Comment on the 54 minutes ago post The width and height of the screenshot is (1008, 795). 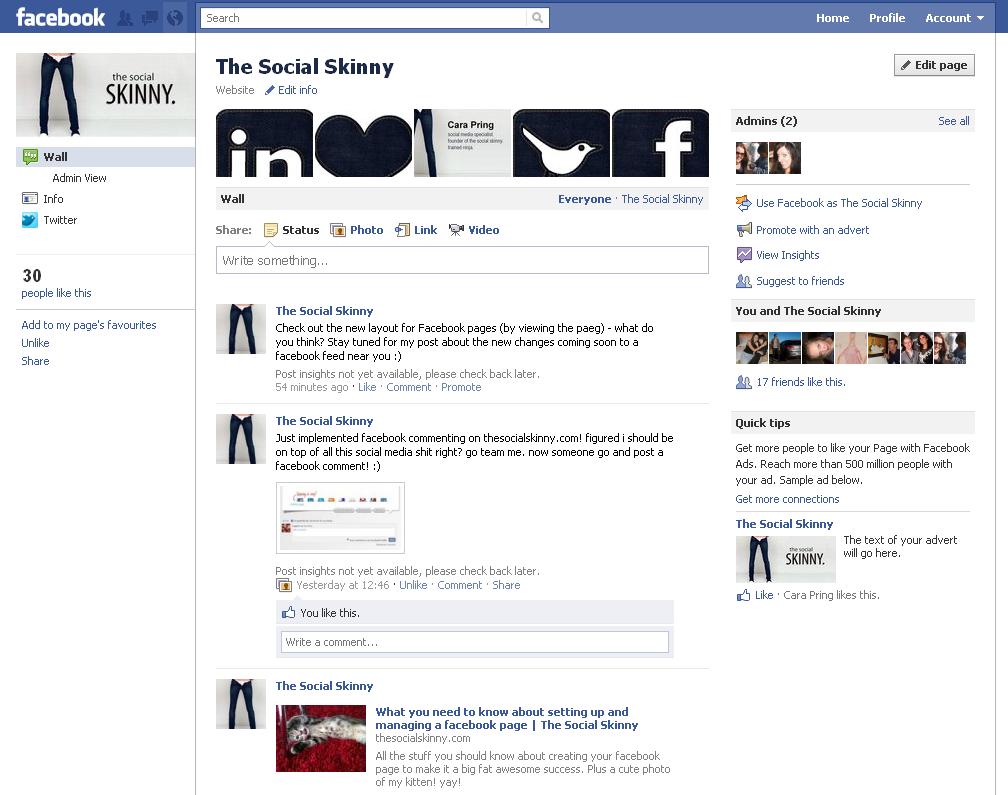coord(409,387)
